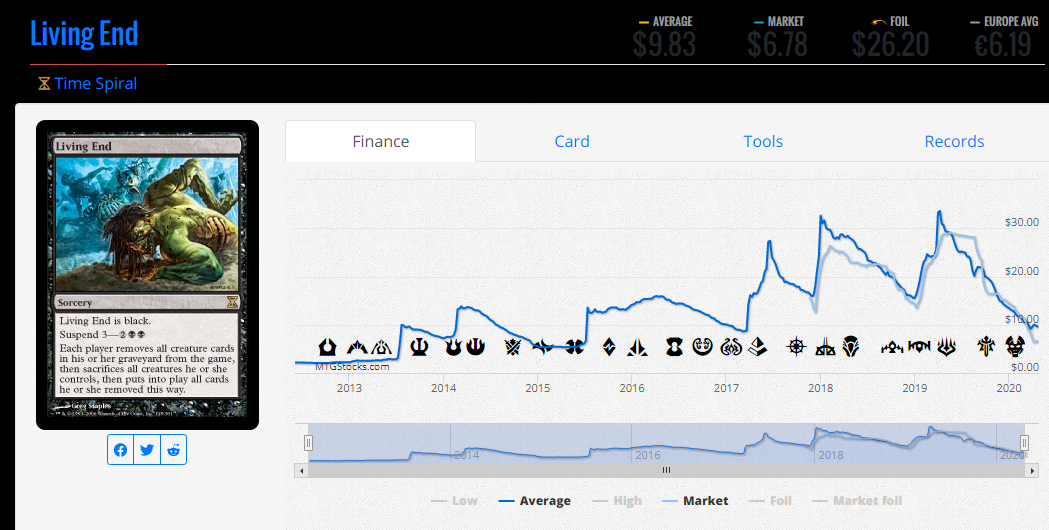Open the Card tab
Viewport: 1049px width, 530px height.
[572, 141]
